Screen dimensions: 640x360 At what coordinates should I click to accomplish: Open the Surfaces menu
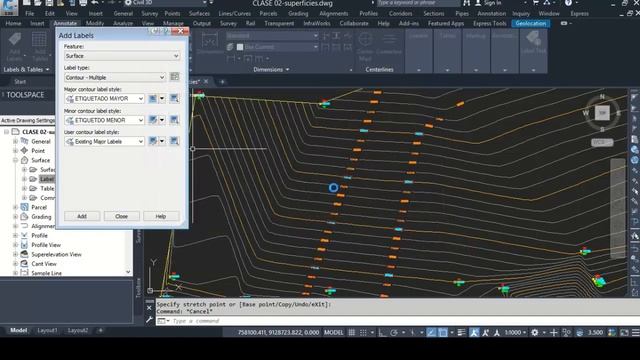[x=199, y=13]
